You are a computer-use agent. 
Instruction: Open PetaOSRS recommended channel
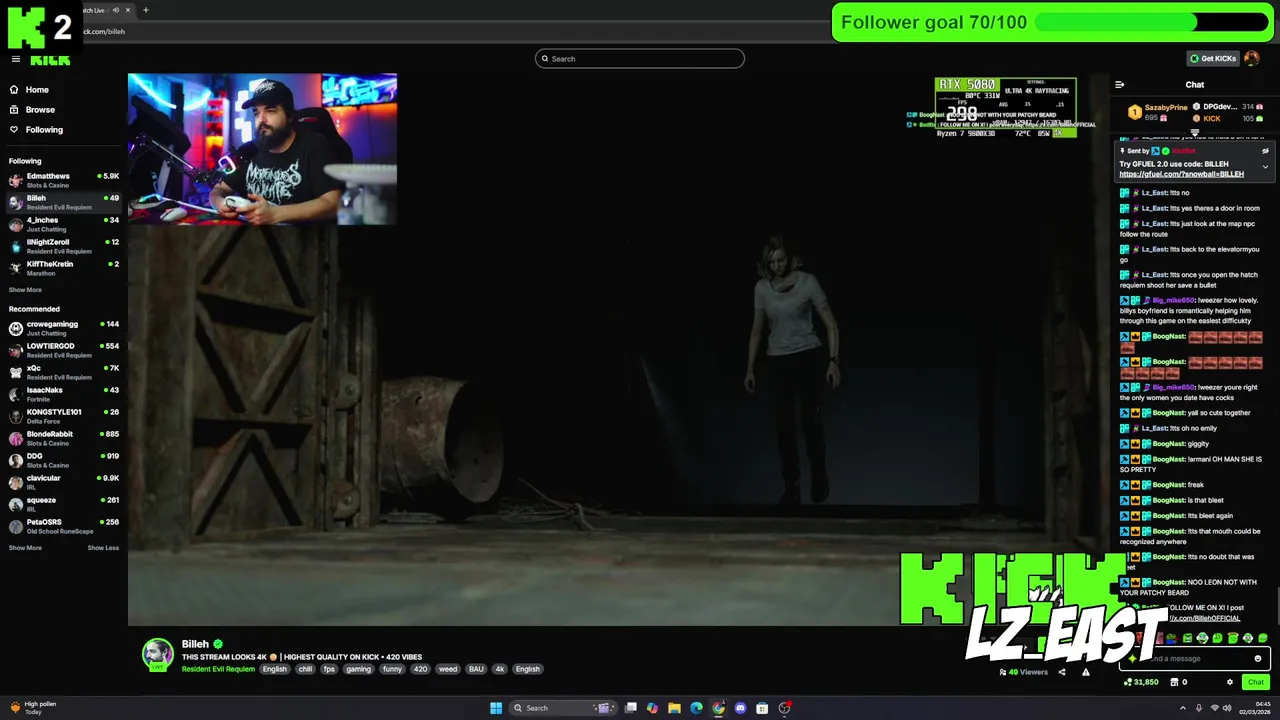pyautogui.click(x=63, y=526)
